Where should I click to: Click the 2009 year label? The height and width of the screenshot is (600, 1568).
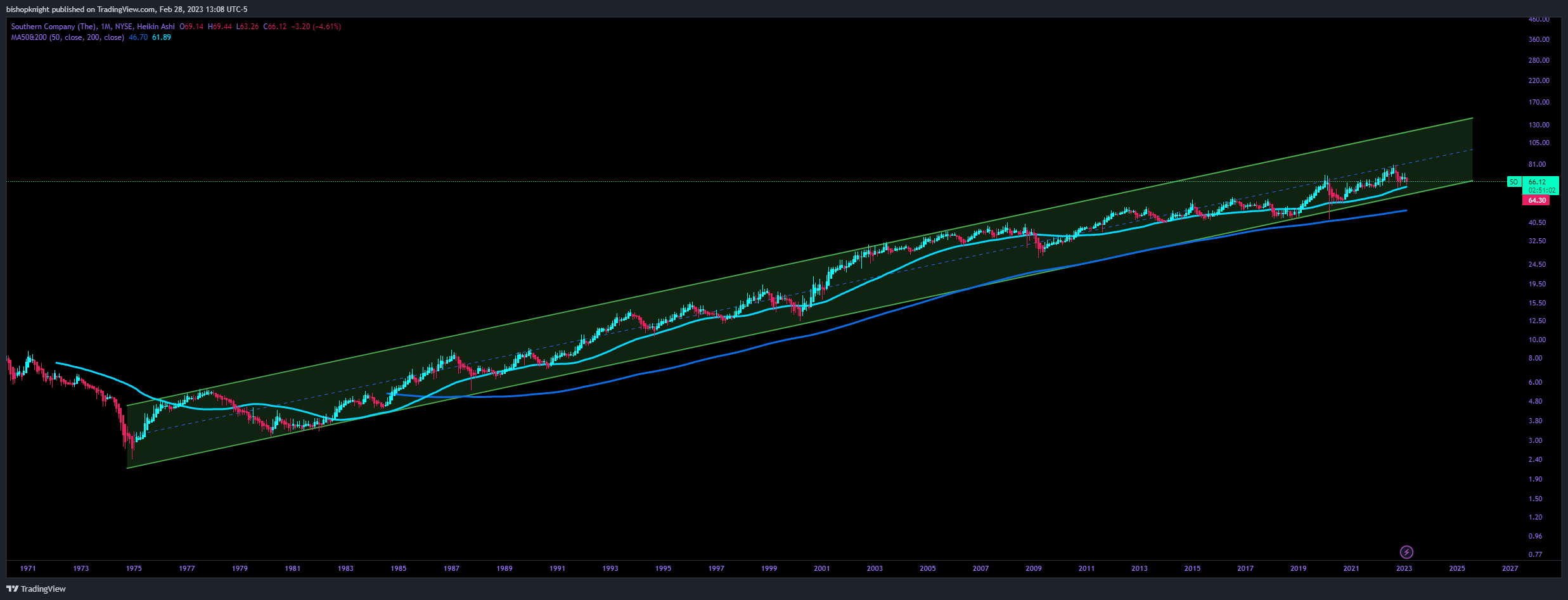tap(1034, 568)
